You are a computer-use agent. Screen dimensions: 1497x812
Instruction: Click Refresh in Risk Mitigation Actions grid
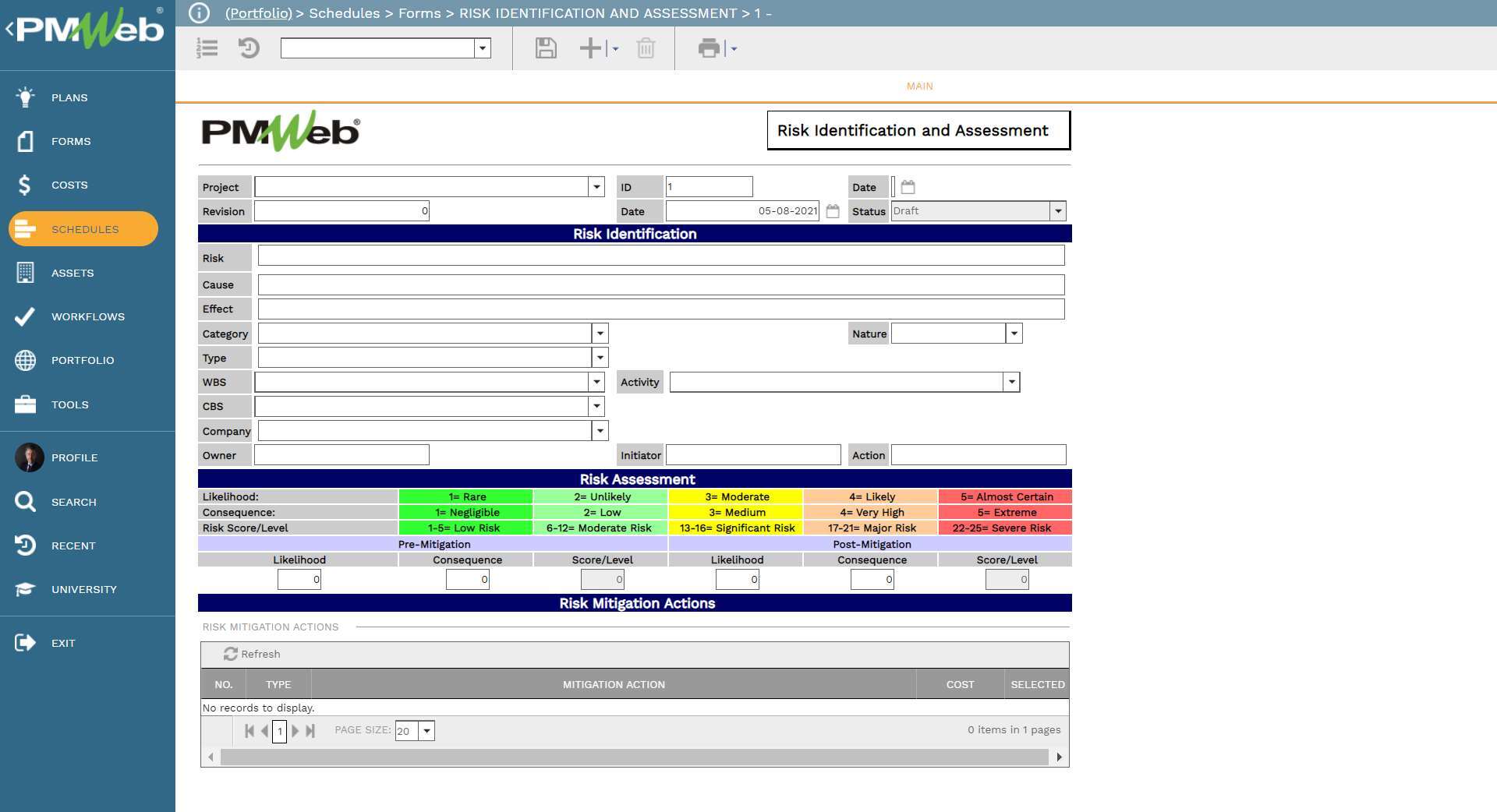pos(252,654)
